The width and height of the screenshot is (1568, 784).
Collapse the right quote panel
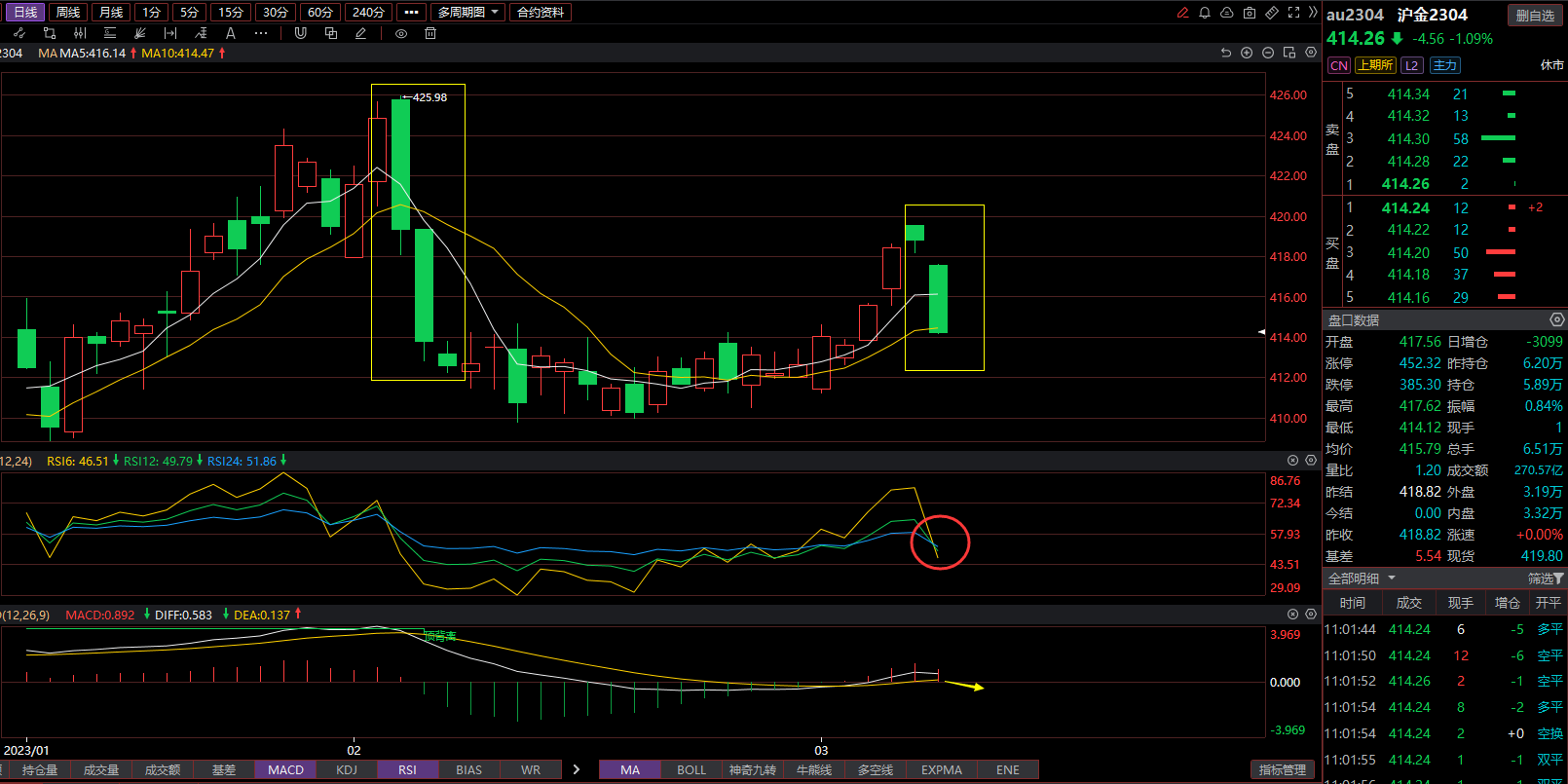1313,13
